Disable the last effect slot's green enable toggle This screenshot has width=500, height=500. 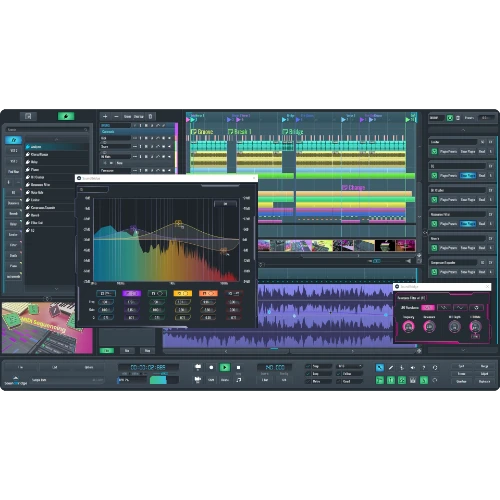(434, 272)
